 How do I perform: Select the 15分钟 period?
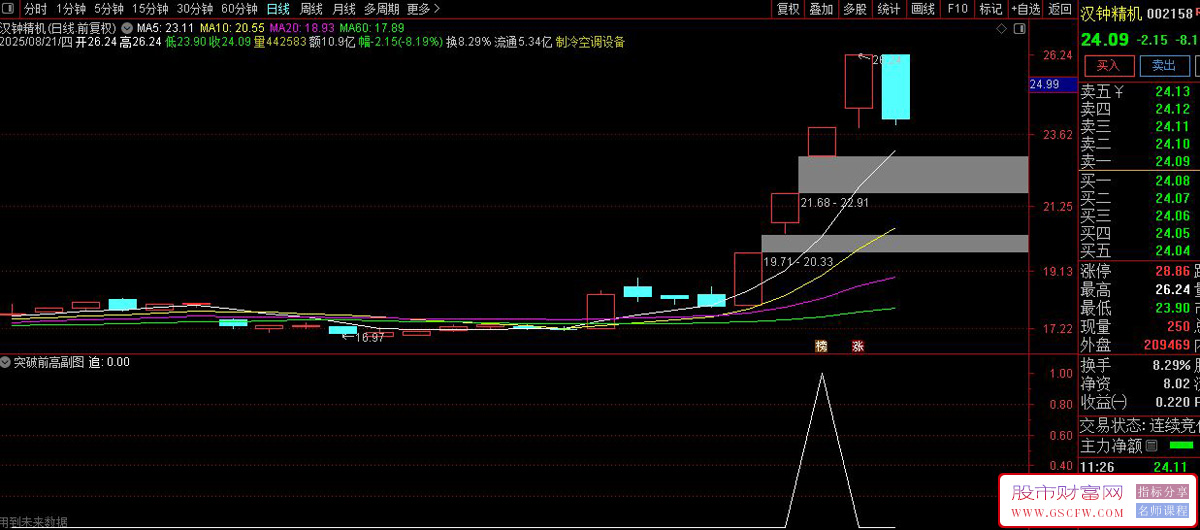[150, 9]
